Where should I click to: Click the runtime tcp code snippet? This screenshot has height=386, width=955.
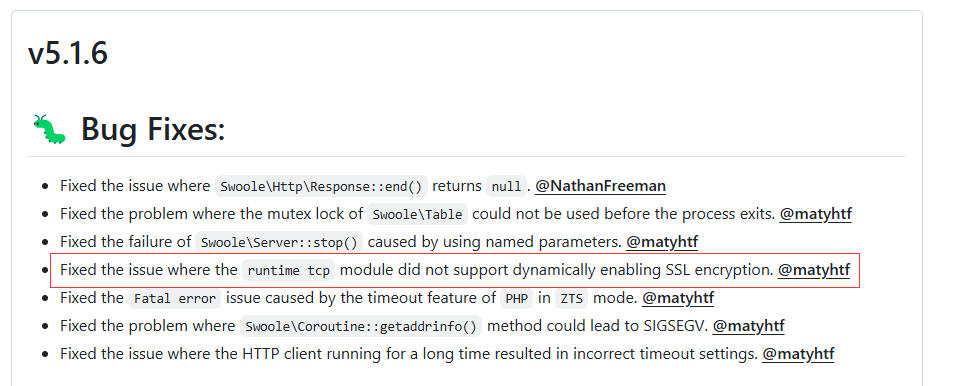point(289,270)
